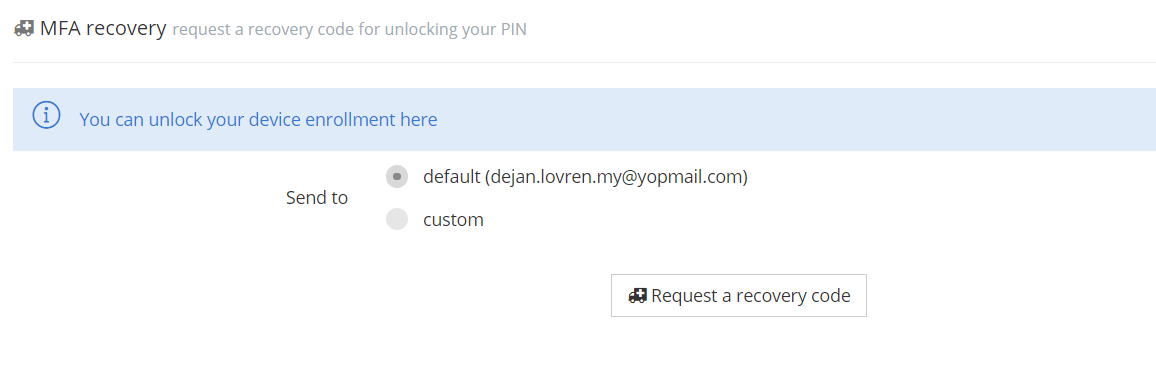Click the subtitle about unlocking your PIN

[349, 30]
